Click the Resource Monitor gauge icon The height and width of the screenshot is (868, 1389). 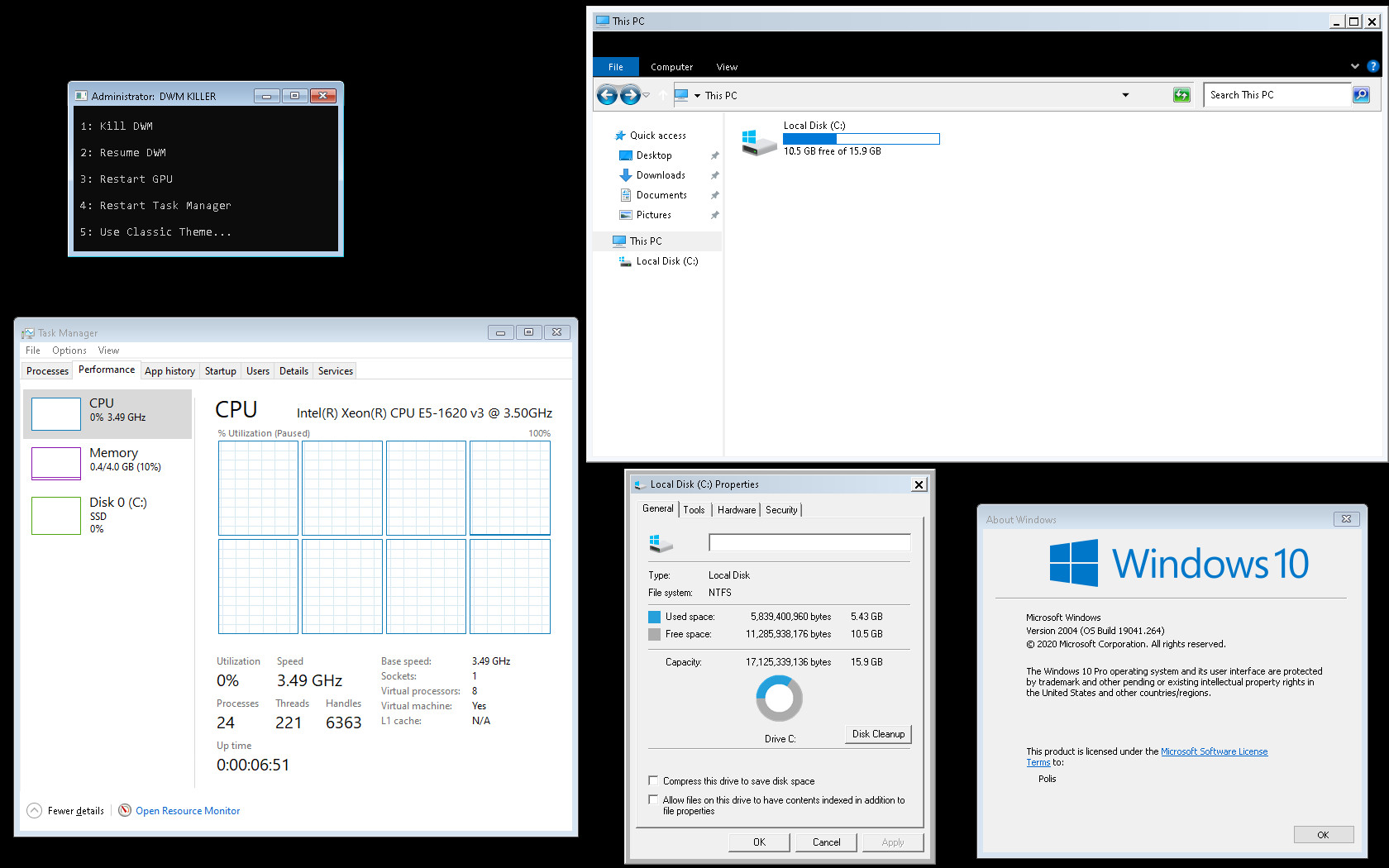pos(125,811)
